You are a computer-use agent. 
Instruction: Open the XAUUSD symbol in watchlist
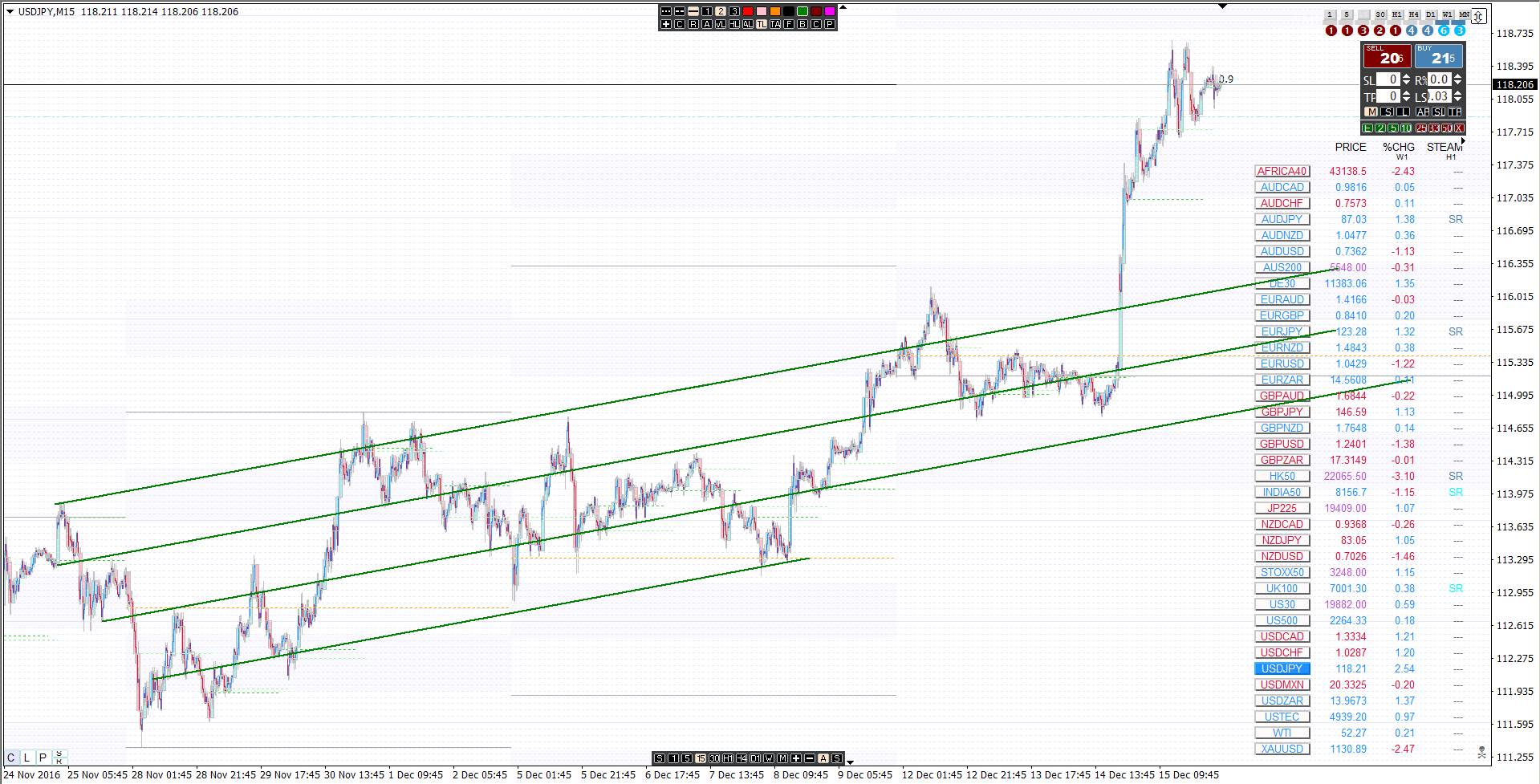tap(1282, 749)
